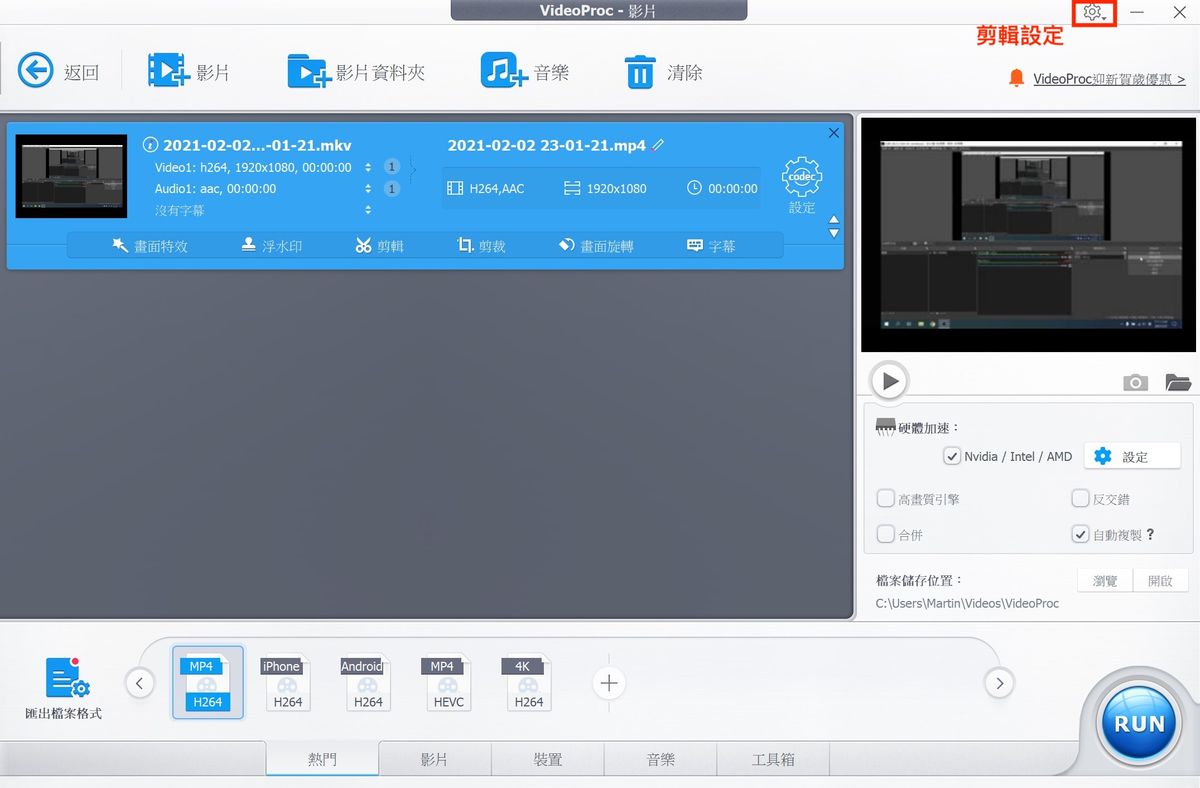Show more format presets with the right arrow
The height and width of the screenshot is (788, 1200).
(999, 683)
